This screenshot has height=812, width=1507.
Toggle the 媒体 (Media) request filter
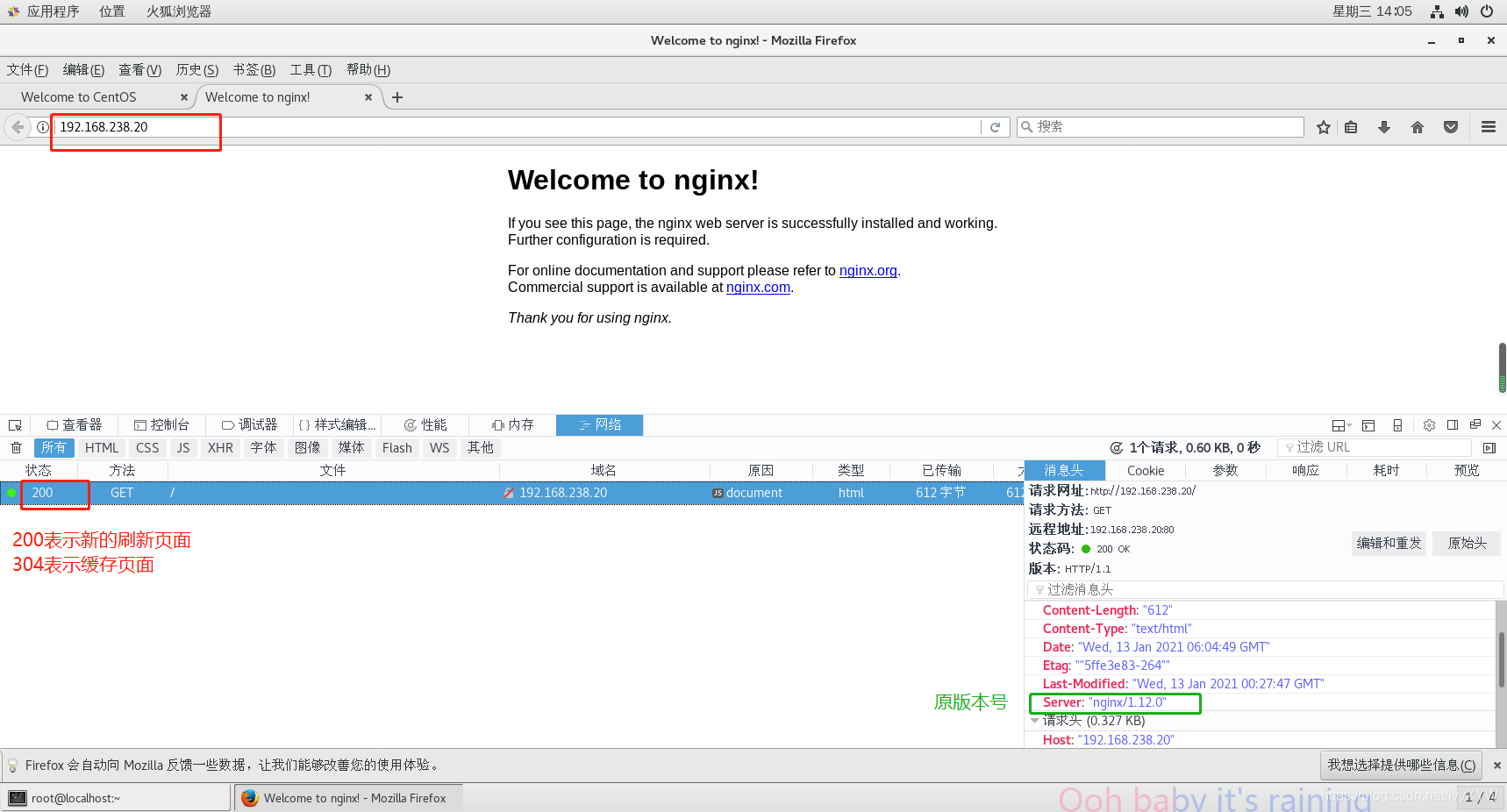(351, 448)
